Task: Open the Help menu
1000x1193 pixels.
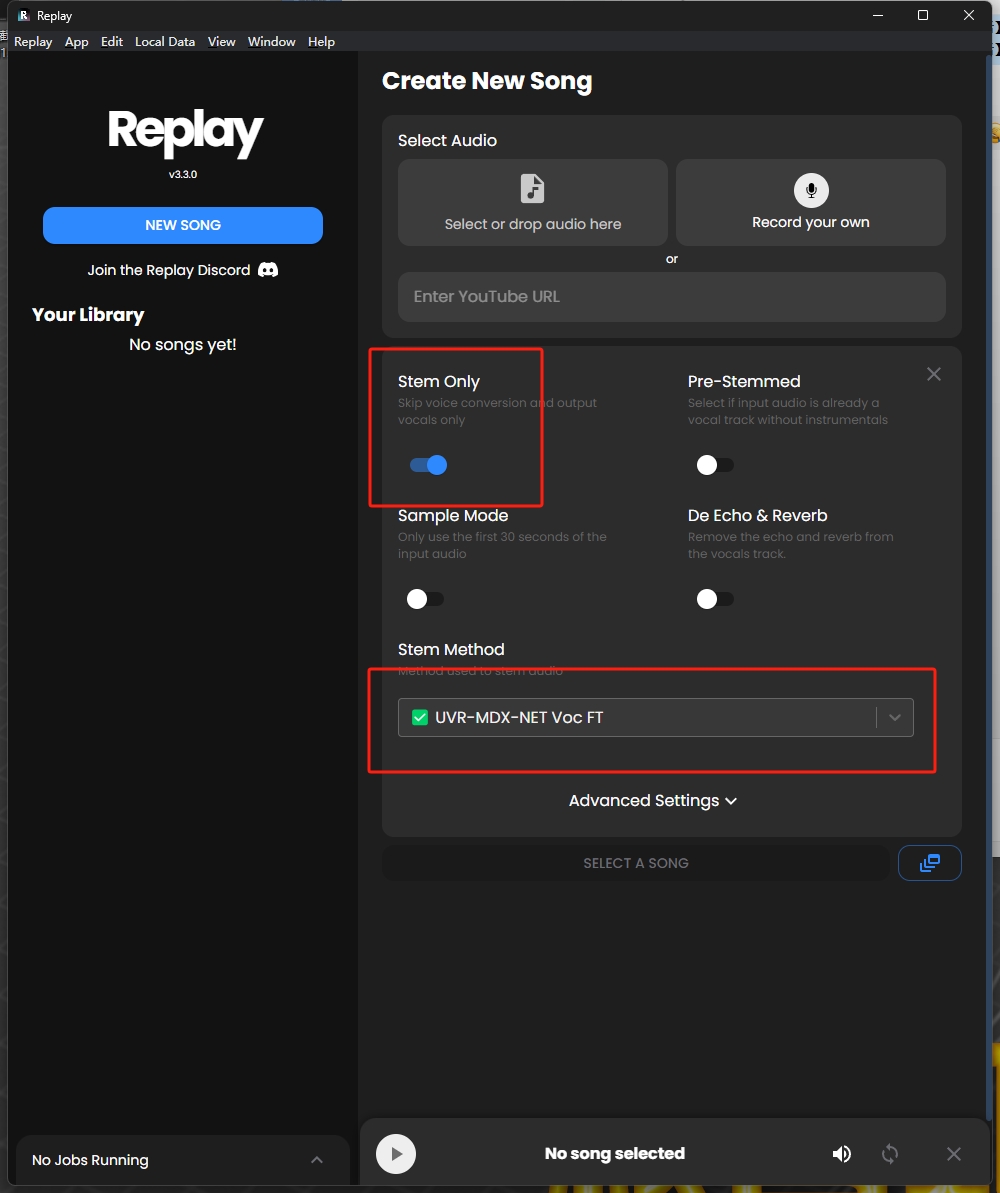Action: pyautogui.click(x=321, y=42)
